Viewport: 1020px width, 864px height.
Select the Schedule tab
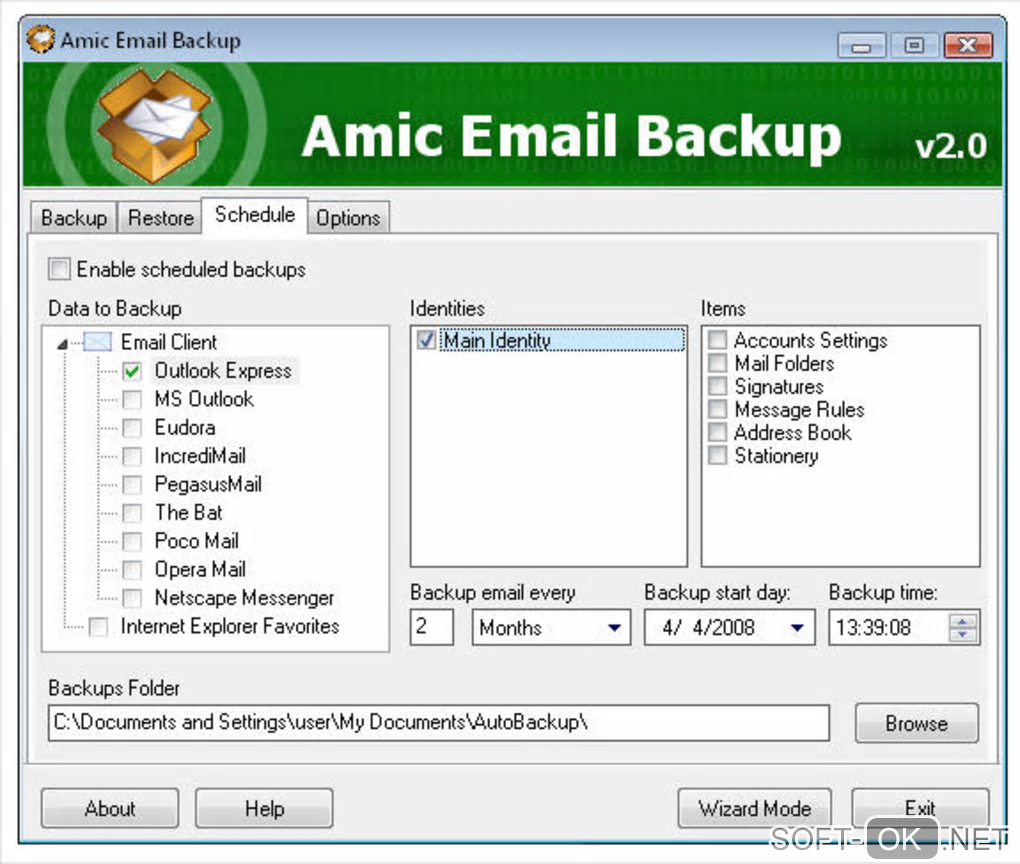point(254,215)
